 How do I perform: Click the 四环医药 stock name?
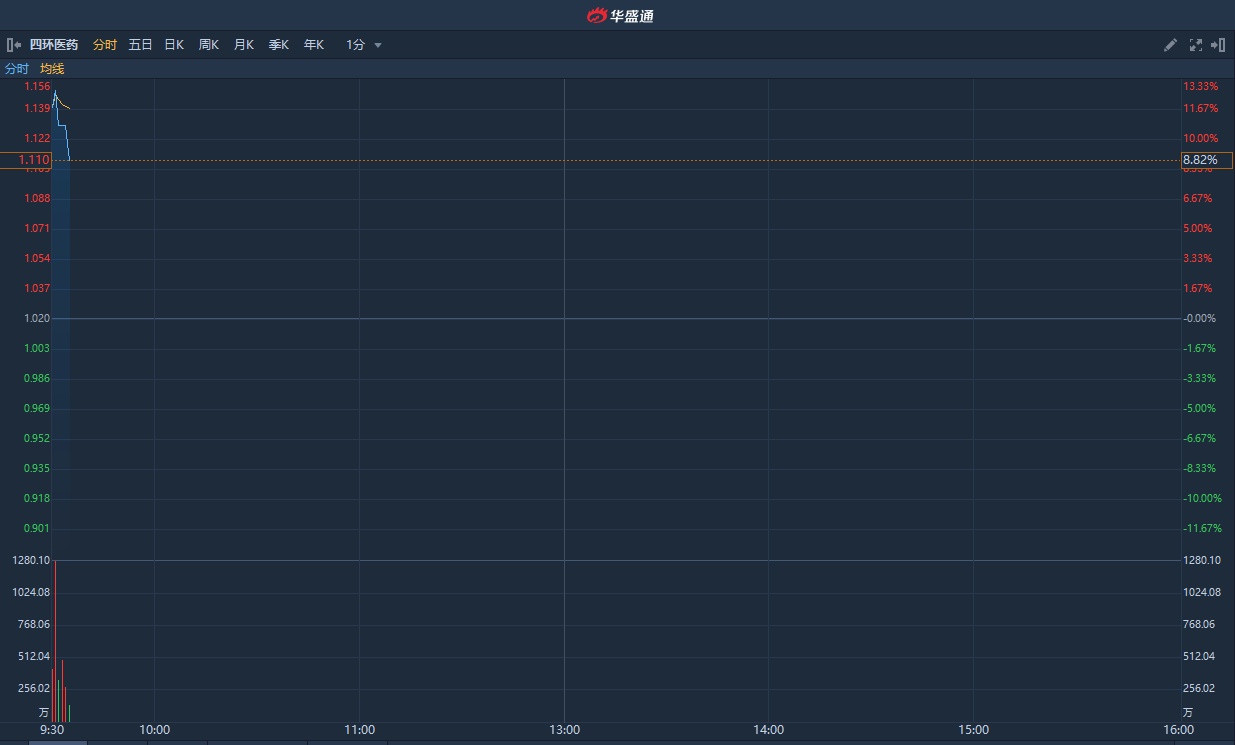[x=54, y=45]
